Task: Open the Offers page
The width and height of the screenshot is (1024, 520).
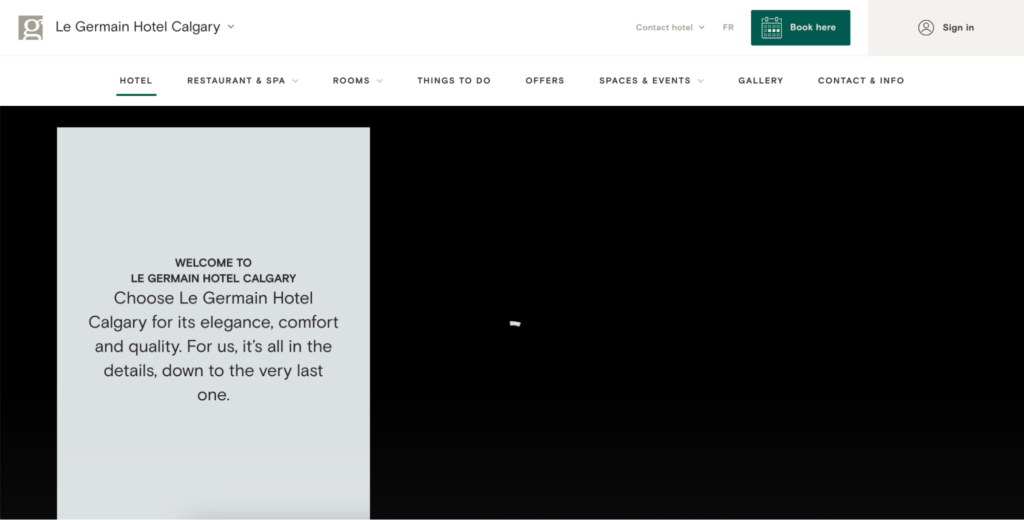Action: point(545,80)
